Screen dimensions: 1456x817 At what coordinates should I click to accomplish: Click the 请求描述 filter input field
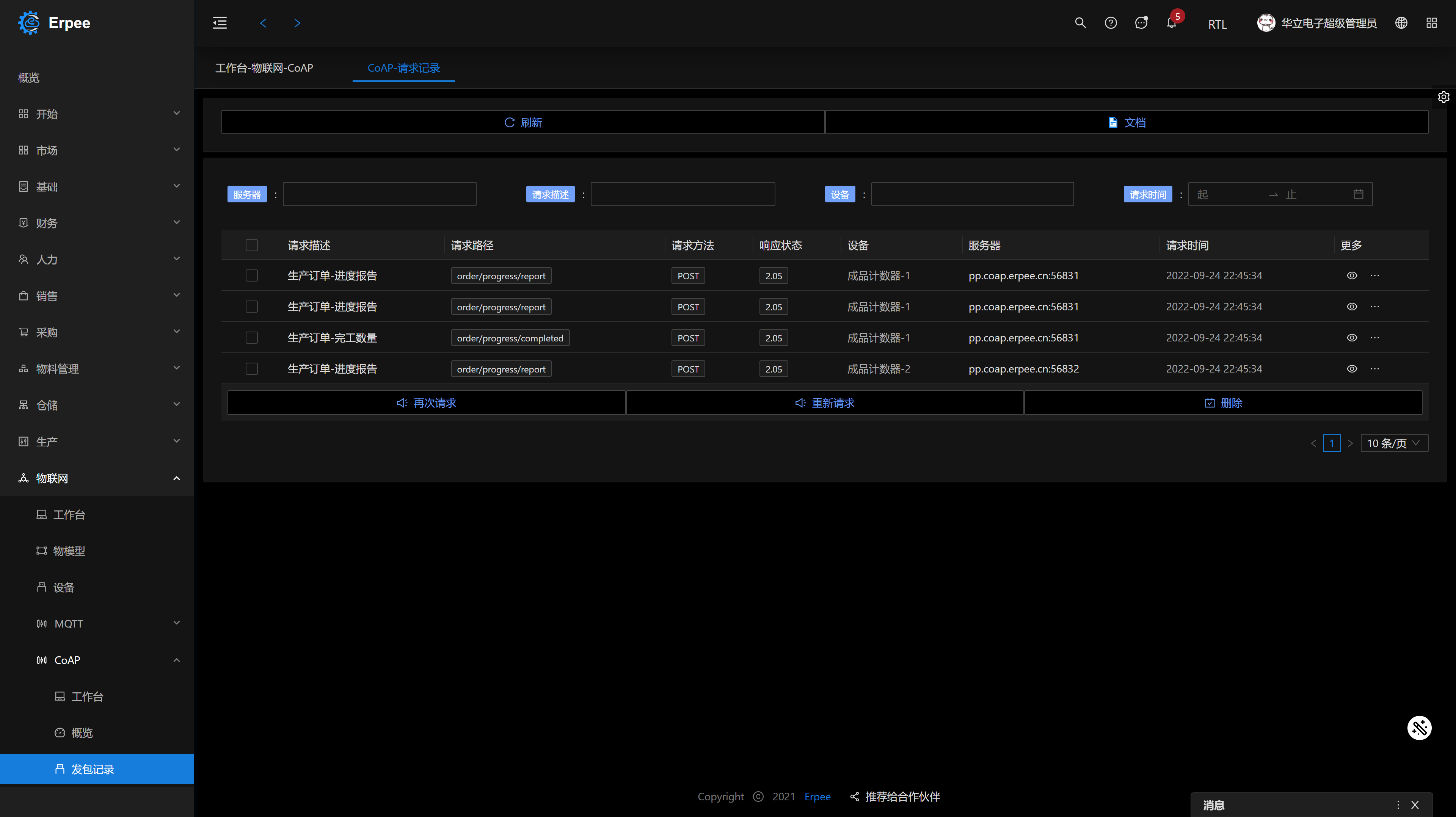(x=682, y=194)
